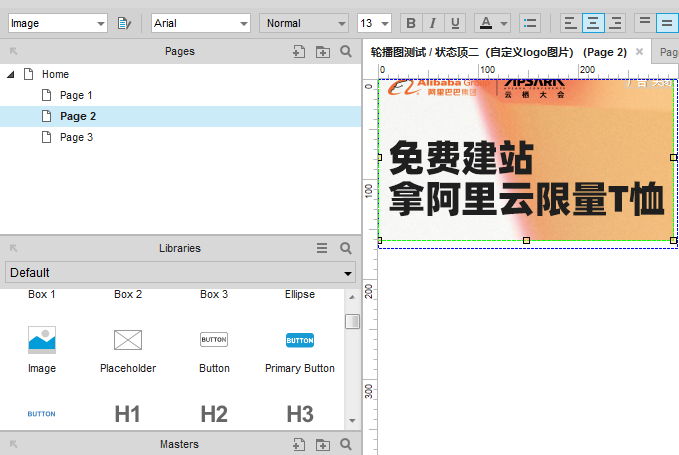This screenshot has width=679, height=455.
Task: Click the Box 2 widget label
Action: click(x=128, y=294)
